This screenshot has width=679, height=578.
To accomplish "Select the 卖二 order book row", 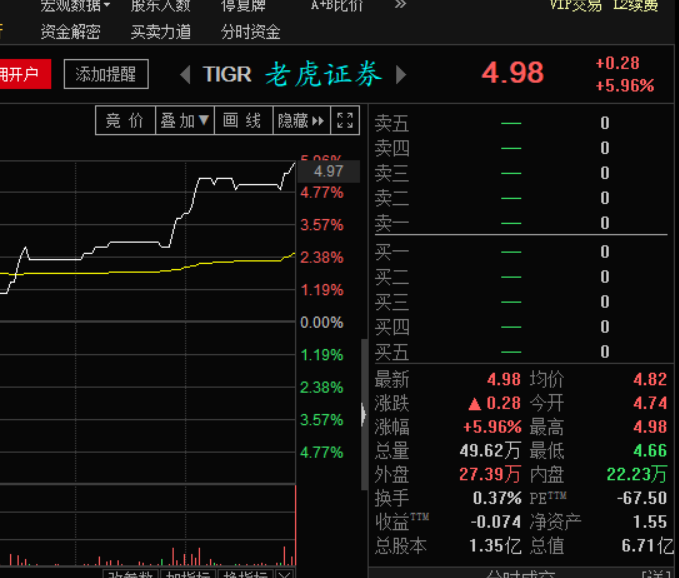I will tap(521, 198).
